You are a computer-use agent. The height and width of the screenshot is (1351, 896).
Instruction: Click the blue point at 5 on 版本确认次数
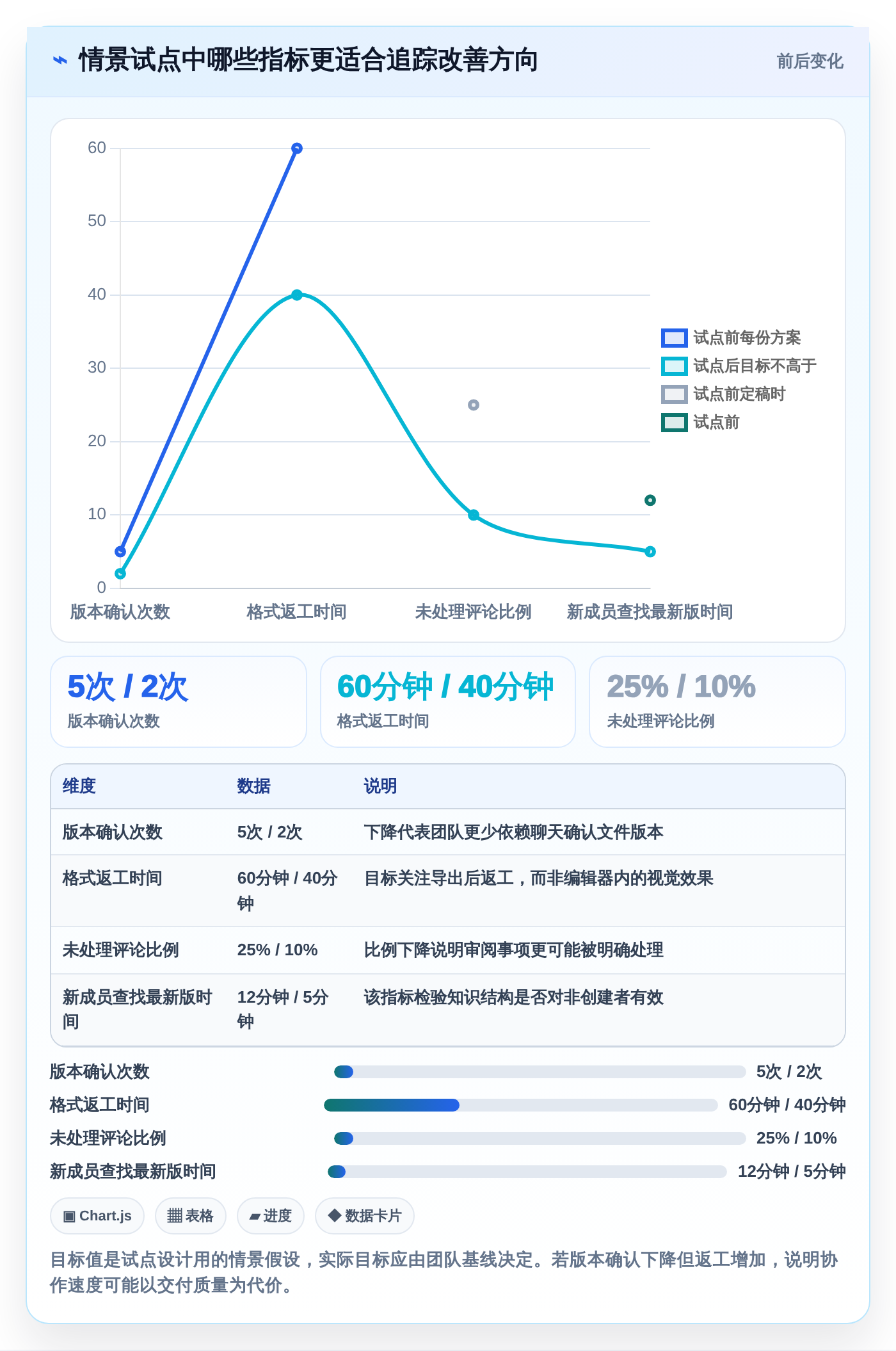120,551
